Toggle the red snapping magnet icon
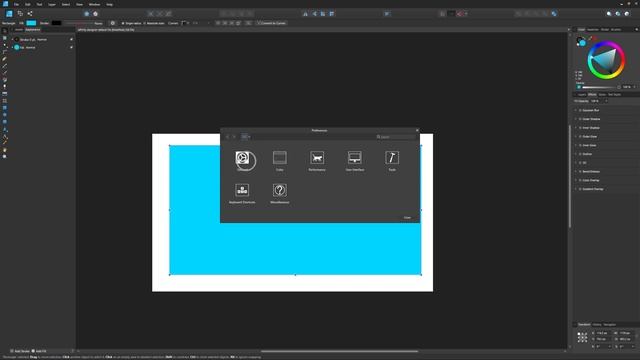The width and height of the screenshot is (640, 360). coord(460,13)
